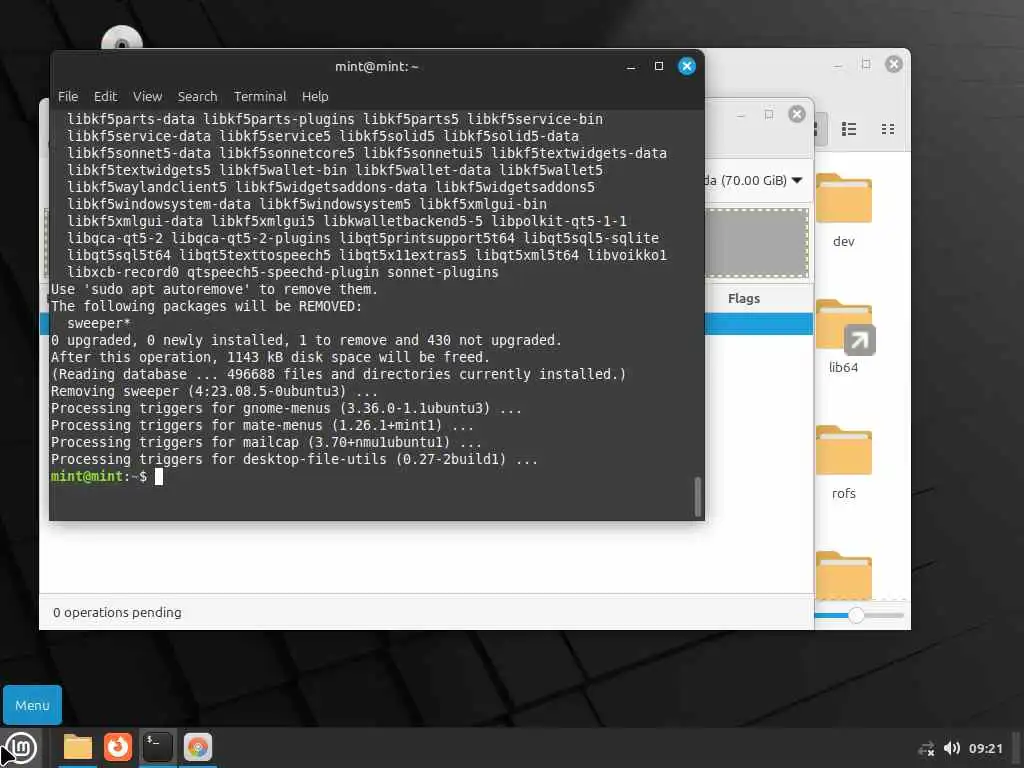1024x768 pixels.
Task: Select the unlabeled folder below rofs
Action: click(843, 575)
